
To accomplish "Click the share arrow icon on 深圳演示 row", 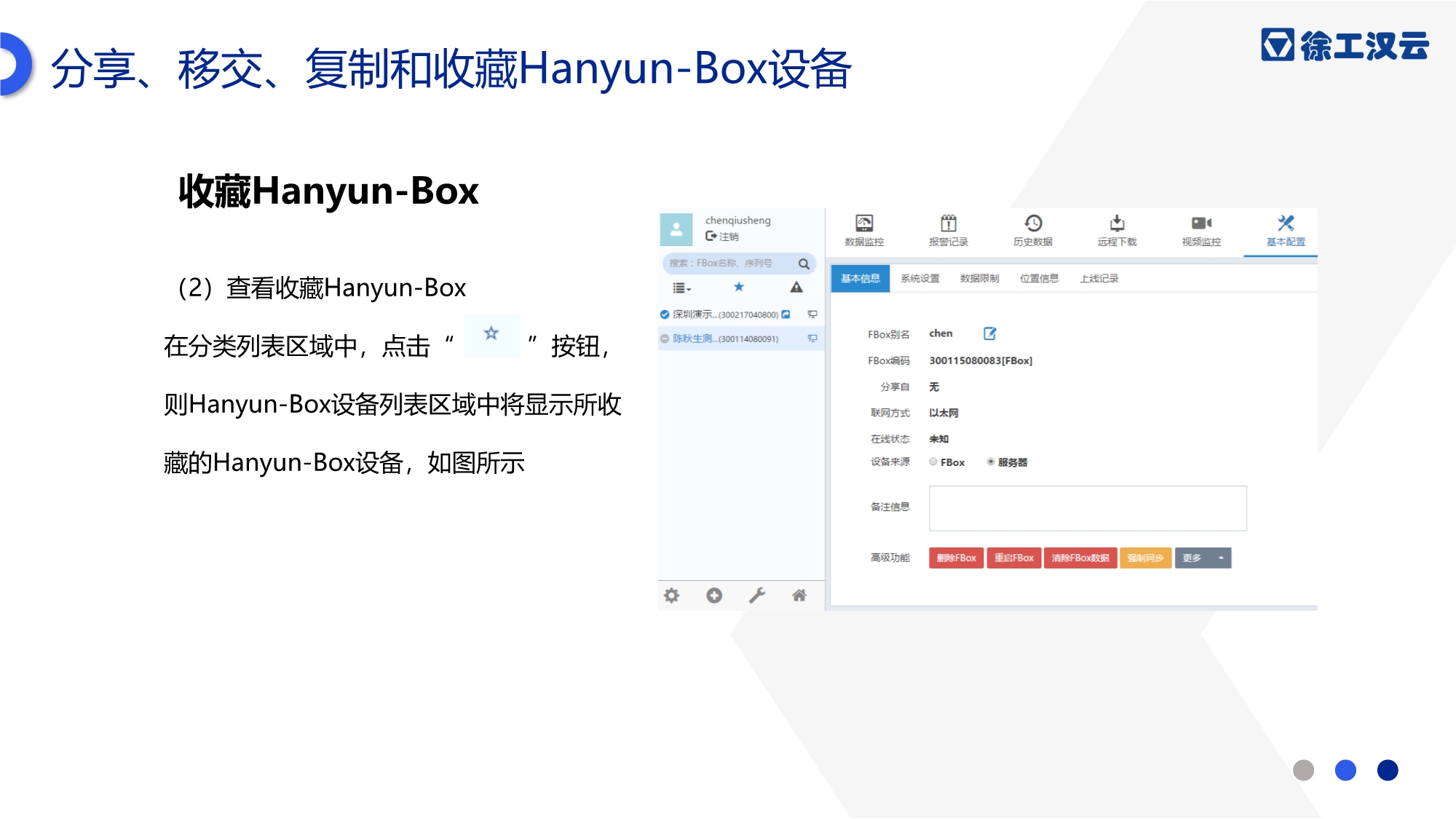I will [x=786, y=314].
